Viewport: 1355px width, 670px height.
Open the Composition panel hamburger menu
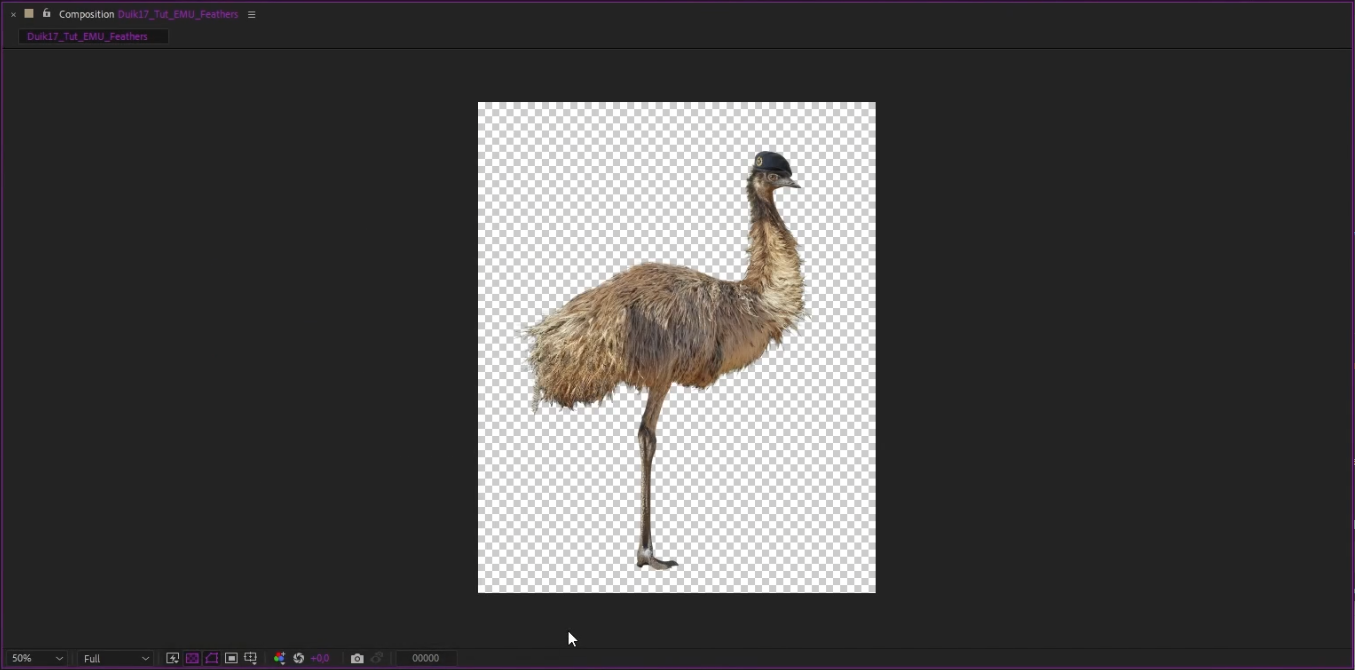click(x=252, y=15)
